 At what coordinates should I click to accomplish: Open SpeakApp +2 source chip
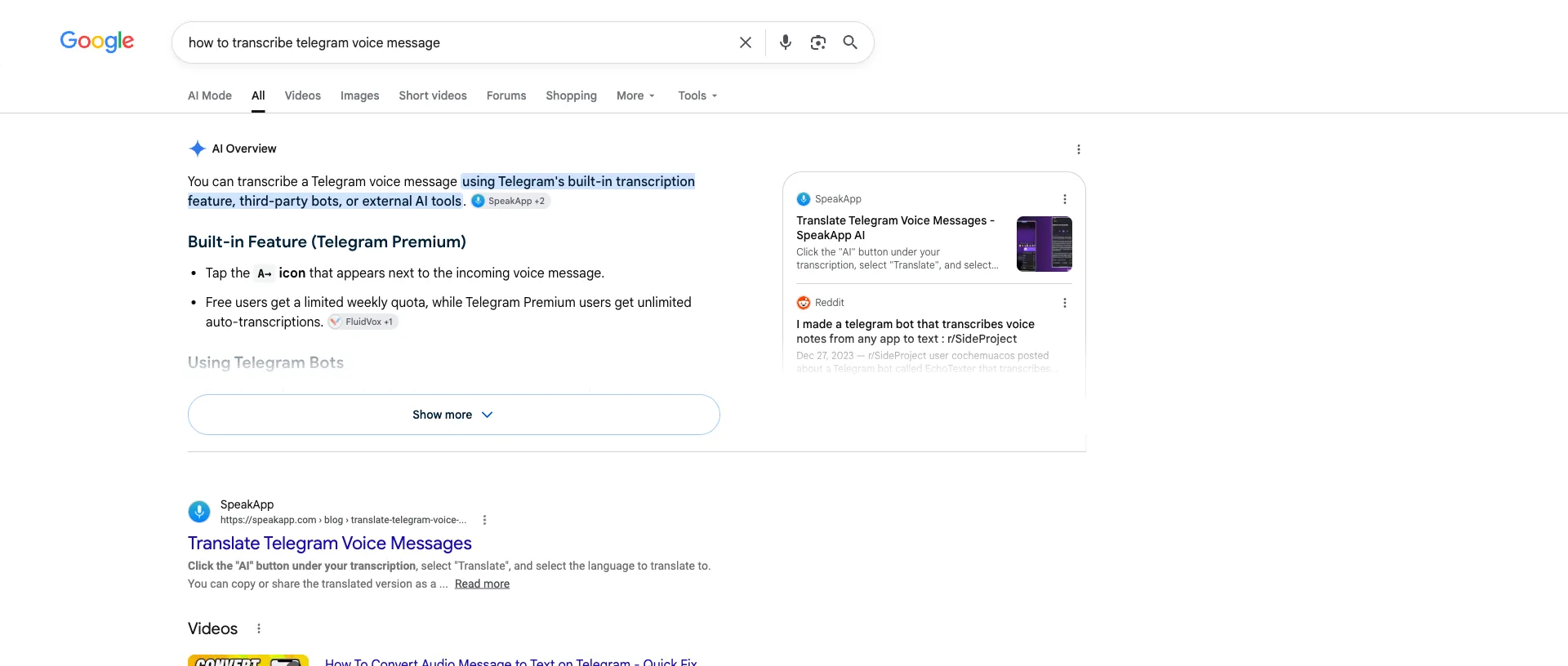pos(510,201)
